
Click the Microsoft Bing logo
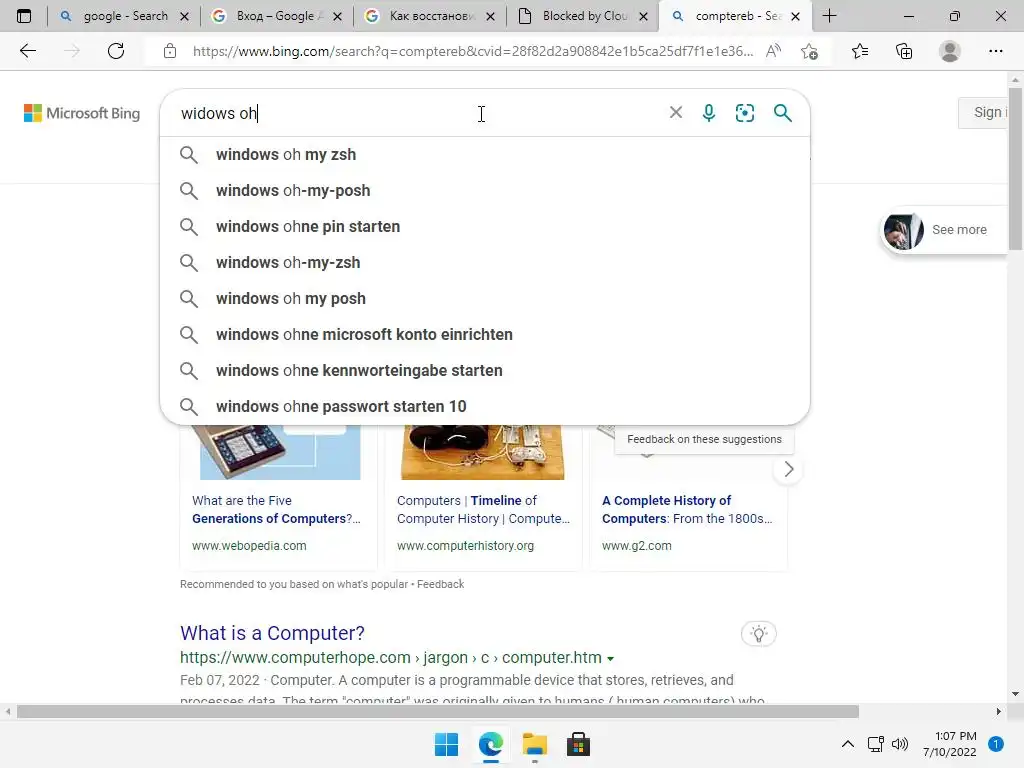tap(82, 113)
